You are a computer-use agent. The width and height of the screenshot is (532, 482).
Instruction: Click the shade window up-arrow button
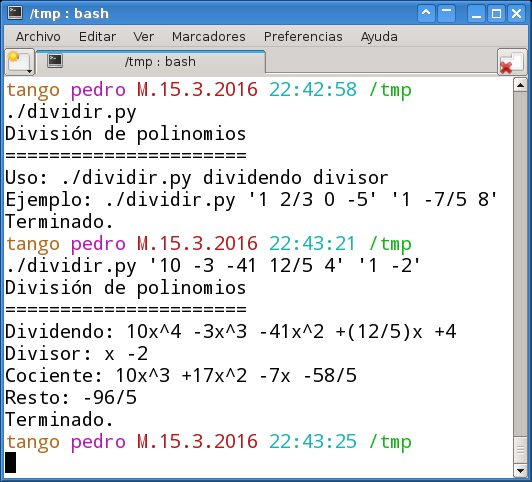pyautogui.click(x=426, y=14)
